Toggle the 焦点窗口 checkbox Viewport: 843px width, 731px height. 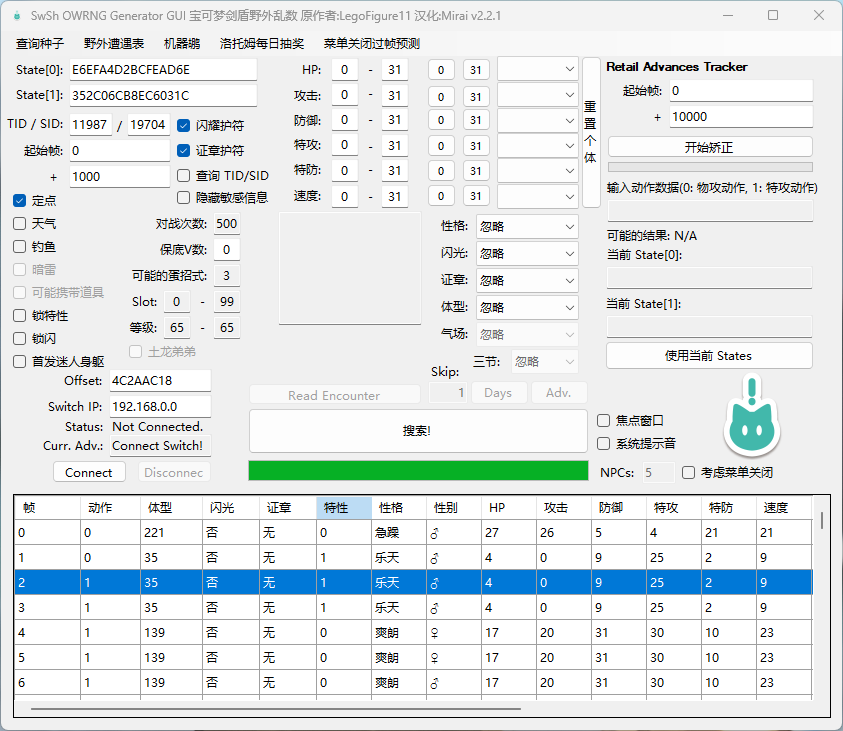pyautogui.click(x=604, y=421)
